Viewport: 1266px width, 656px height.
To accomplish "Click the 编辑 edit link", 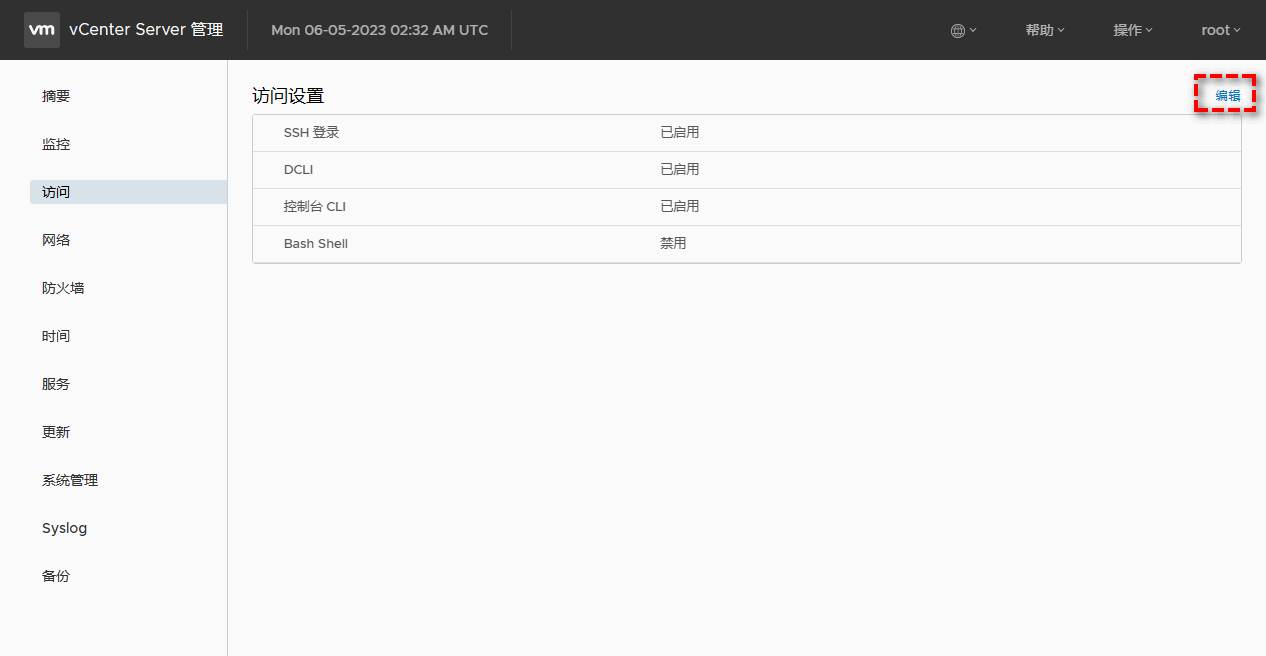I will point(1227,96).
